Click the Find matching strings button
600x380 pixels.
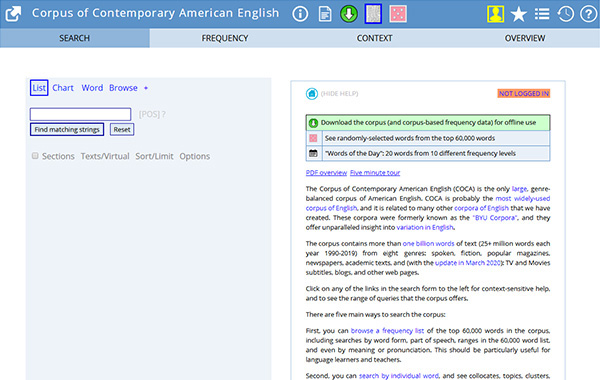[67, 129]
